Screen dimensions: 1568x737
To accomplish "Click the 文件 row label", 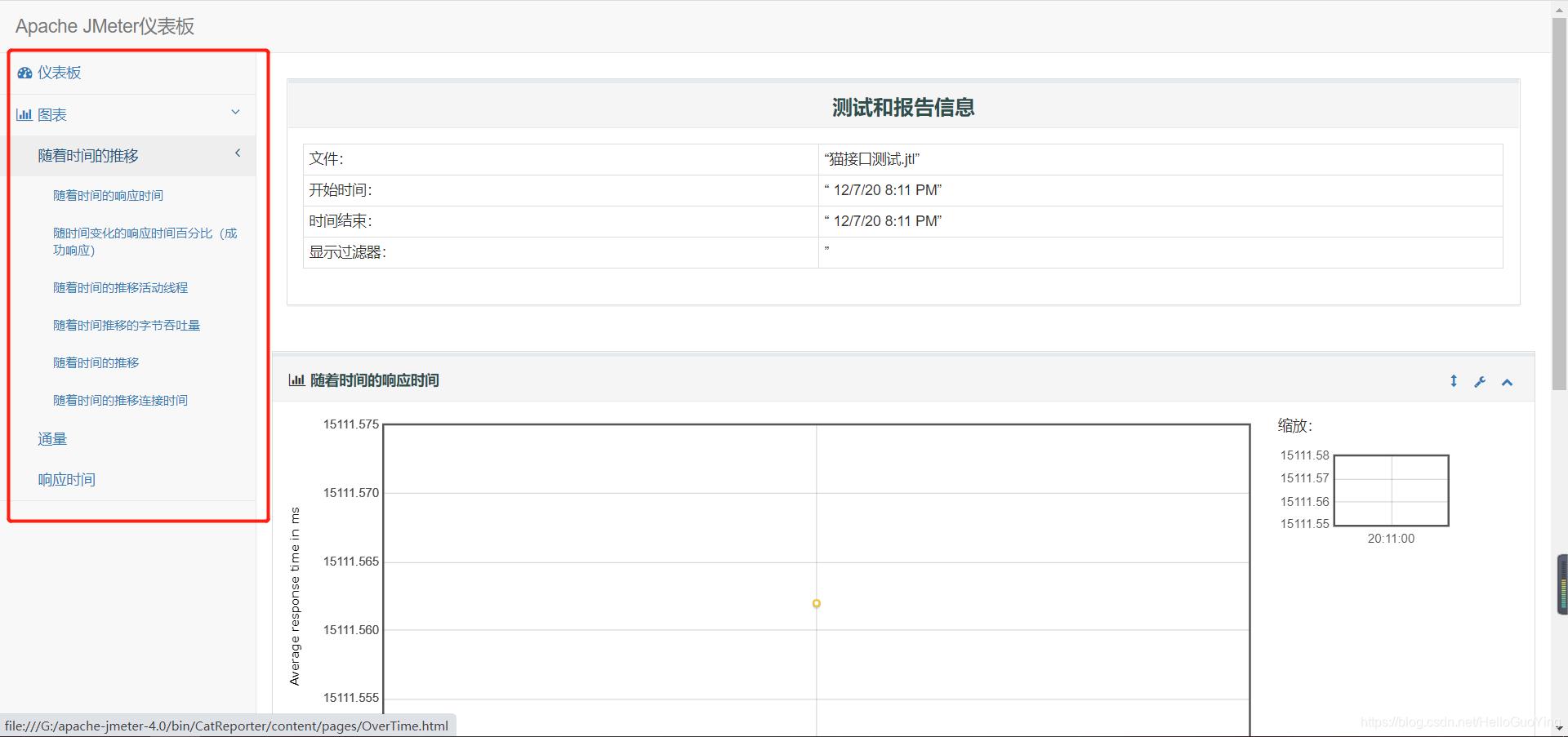I will point(326,159).
